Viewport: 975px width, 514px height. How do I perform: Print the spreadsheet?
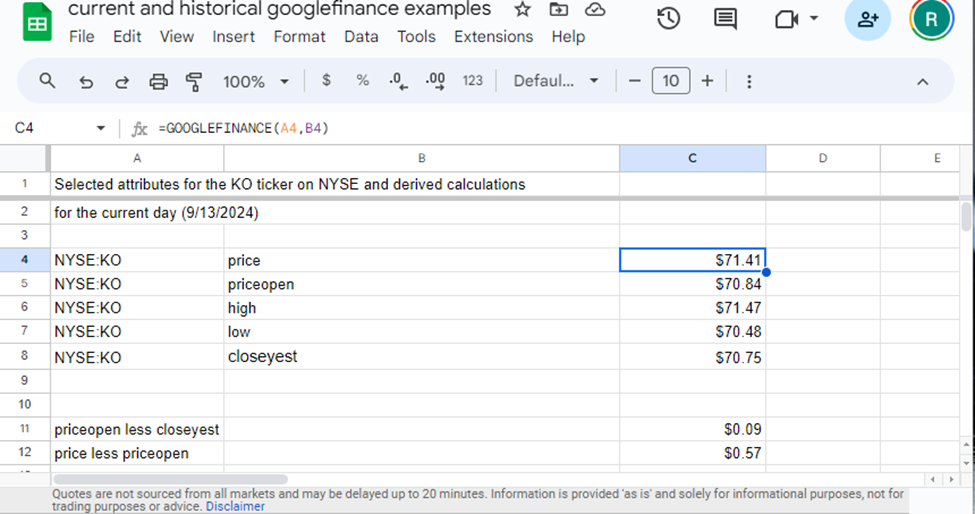[x=158, y=81]
